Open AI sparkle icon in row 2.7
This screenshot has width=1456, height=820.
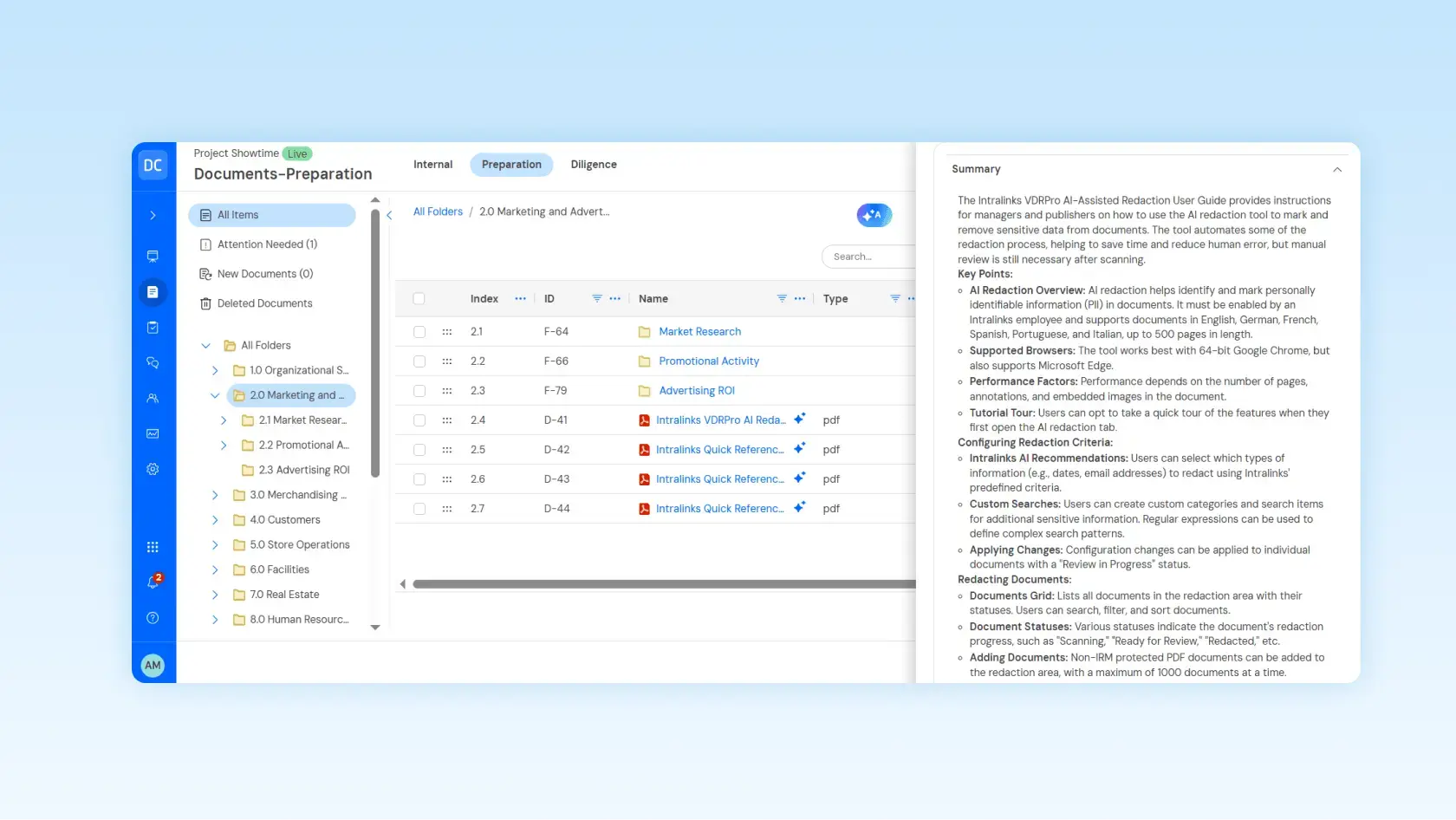799,507
